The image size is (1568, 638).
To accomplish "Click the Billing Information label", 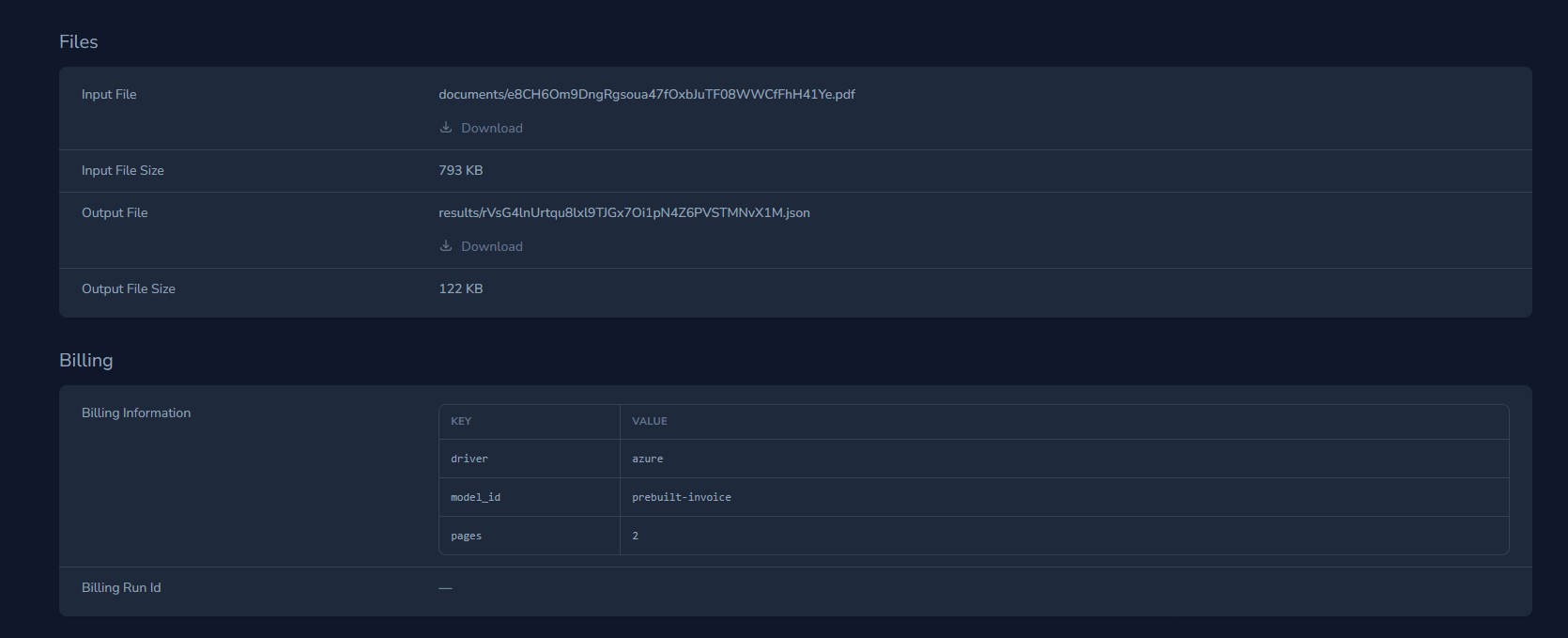I will click(x=136, y=412).
